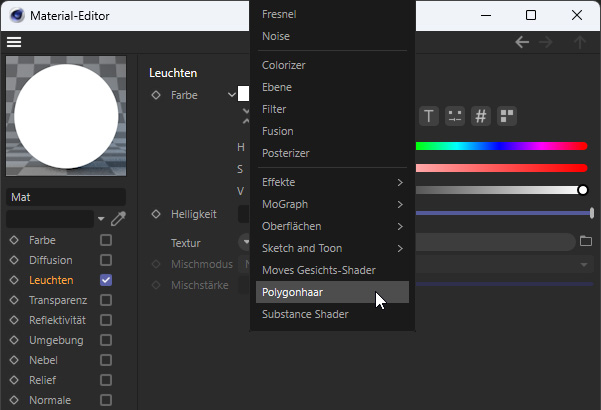The height and width of the screenshot is (410, 601).
Task: Click keyframe diamond next to Leuchten channel
Action: (x=14, y=280)
